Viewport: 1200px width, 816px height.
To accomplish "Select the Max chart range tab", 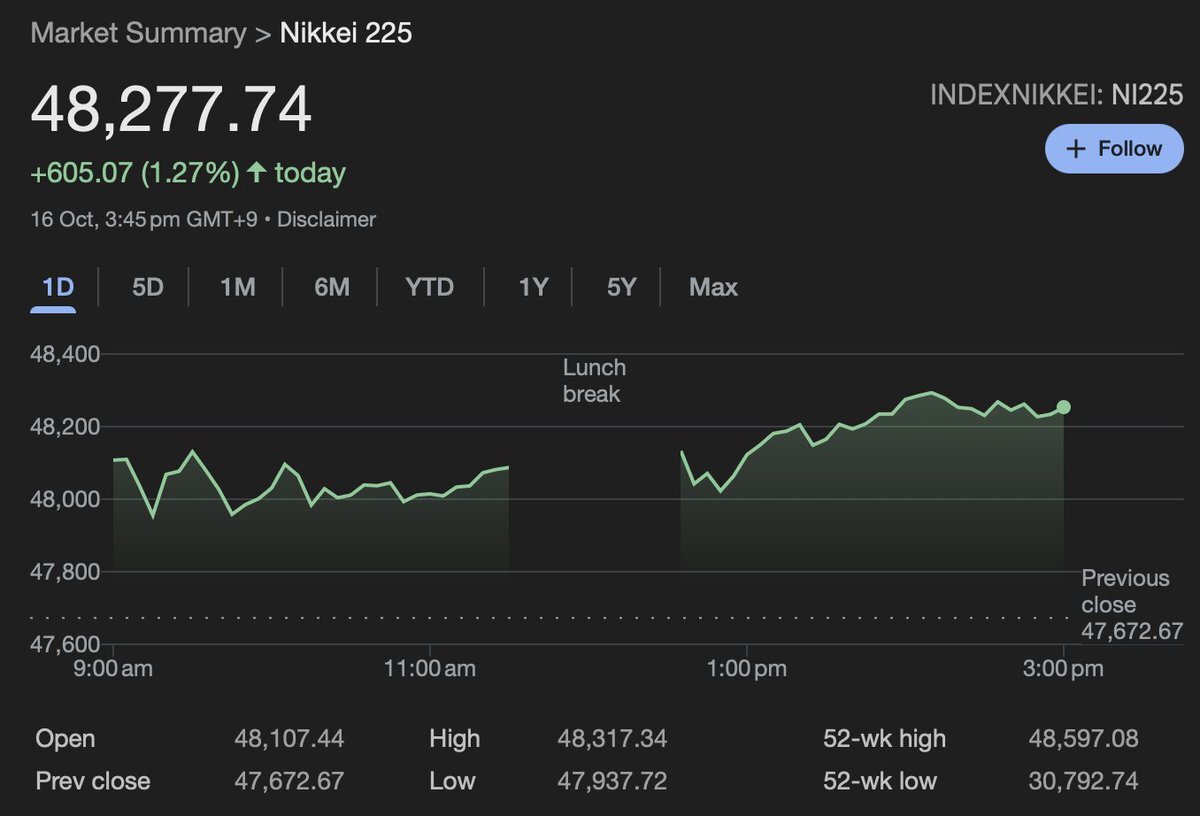I will 713,288.
